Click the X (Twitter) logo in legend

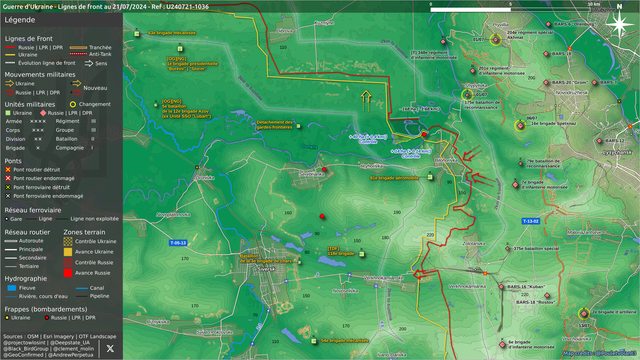[x=110, y=349]
